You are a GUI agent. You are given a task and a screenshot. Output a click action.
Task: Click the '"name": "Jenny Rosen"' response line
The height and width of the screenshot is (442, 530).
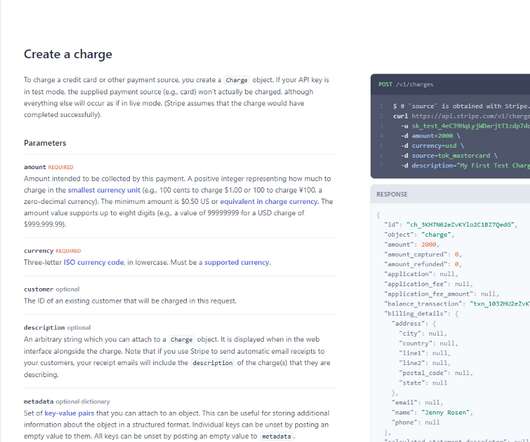pos(432,412)
